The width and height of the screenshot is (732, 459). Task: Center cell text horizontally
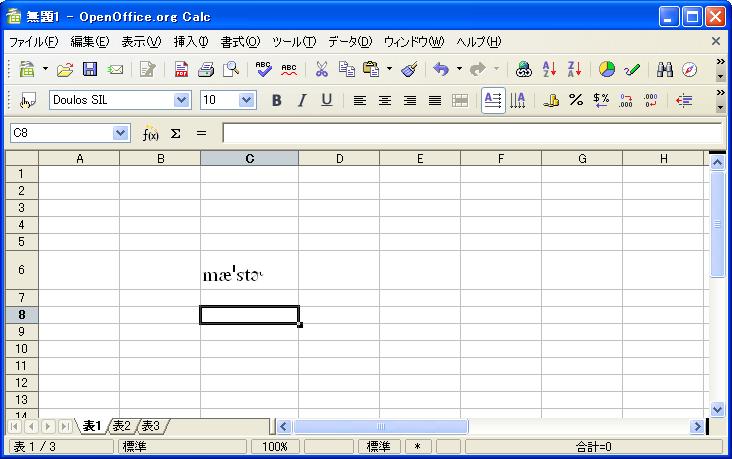385,100
